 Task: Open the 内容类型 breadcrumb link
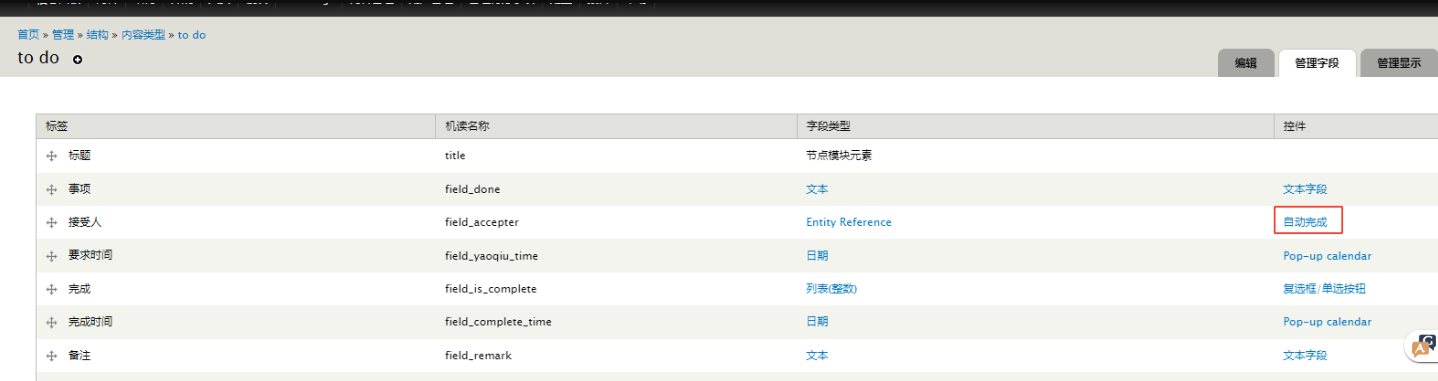(x=143, y=35)
